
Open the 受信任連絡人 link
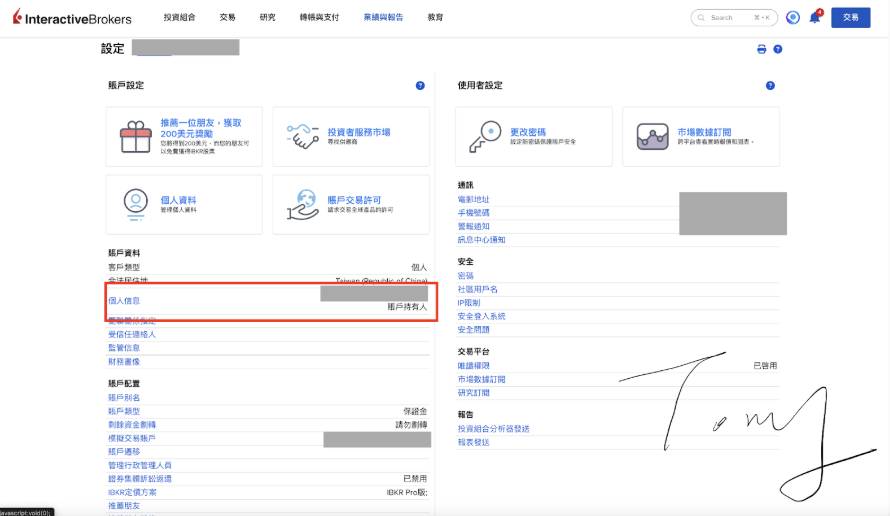coord(132,334)
